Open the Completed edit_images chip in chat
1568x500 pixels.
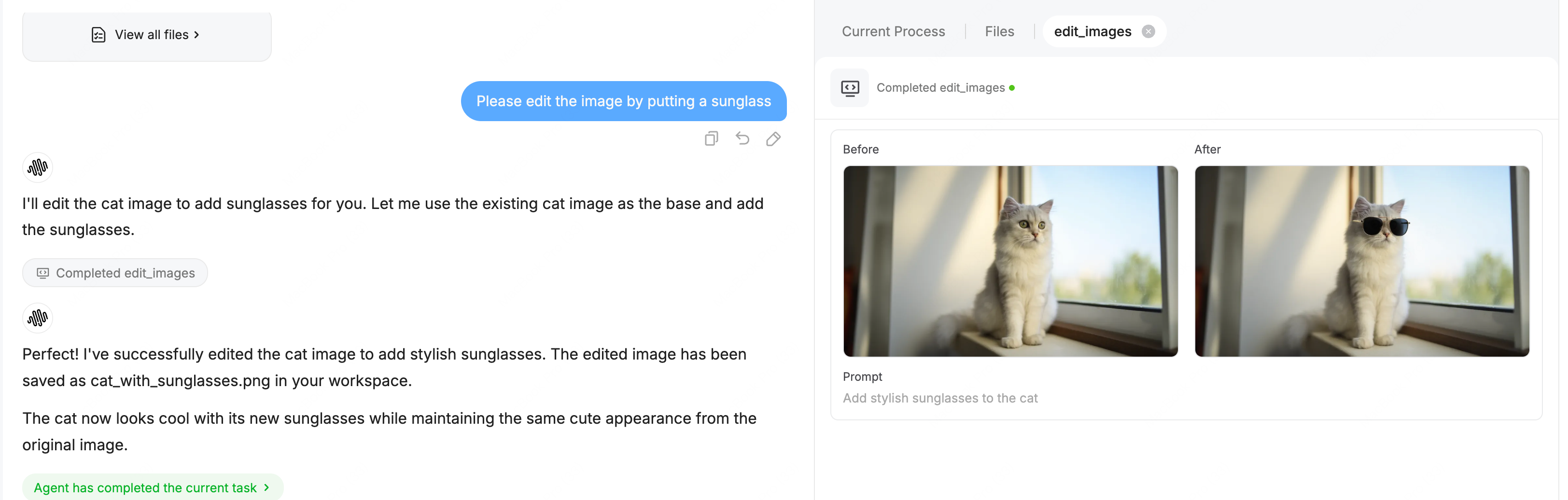pos(115,273)
